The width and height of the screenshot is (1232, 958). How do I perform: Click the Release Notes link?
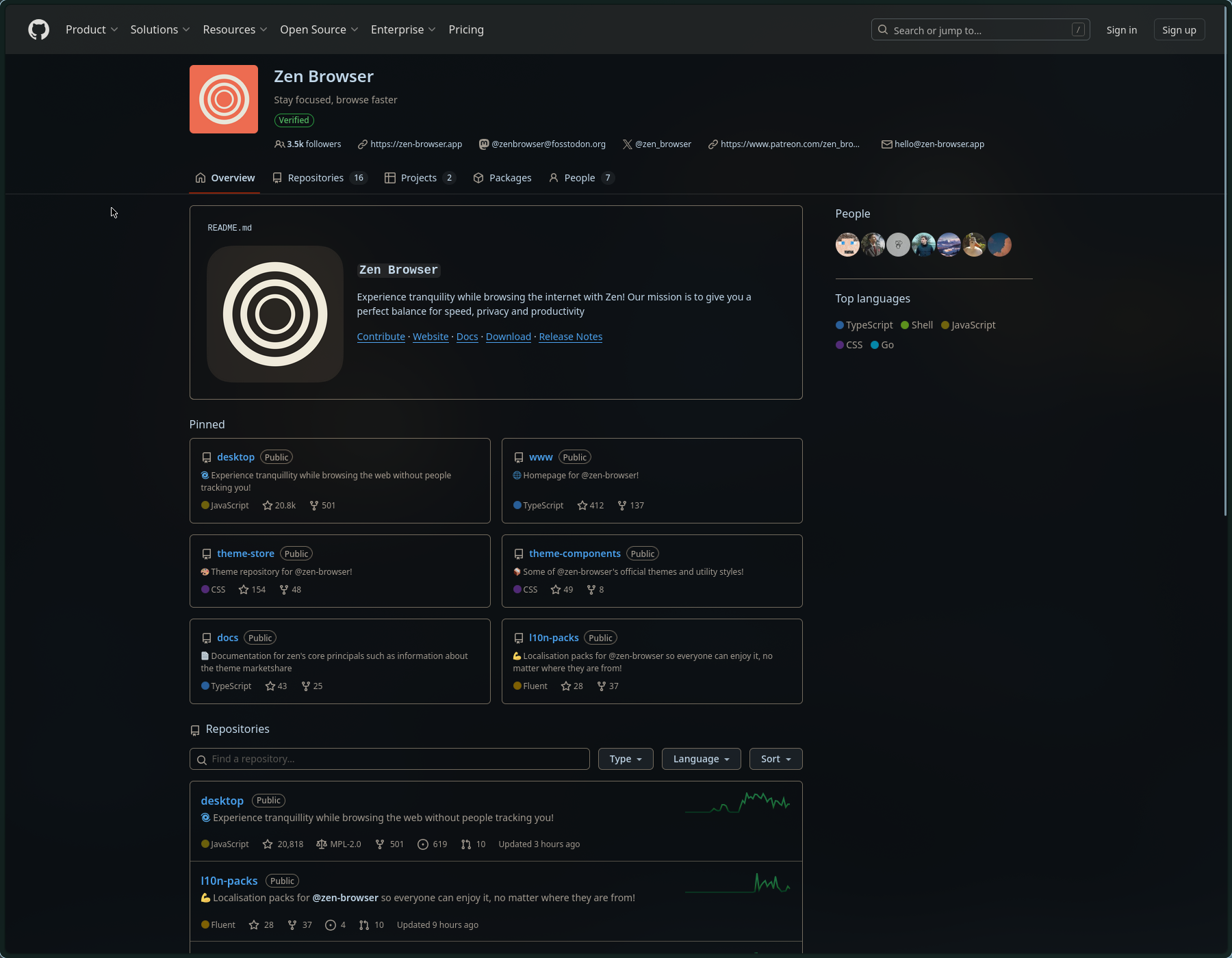point(571,337)
